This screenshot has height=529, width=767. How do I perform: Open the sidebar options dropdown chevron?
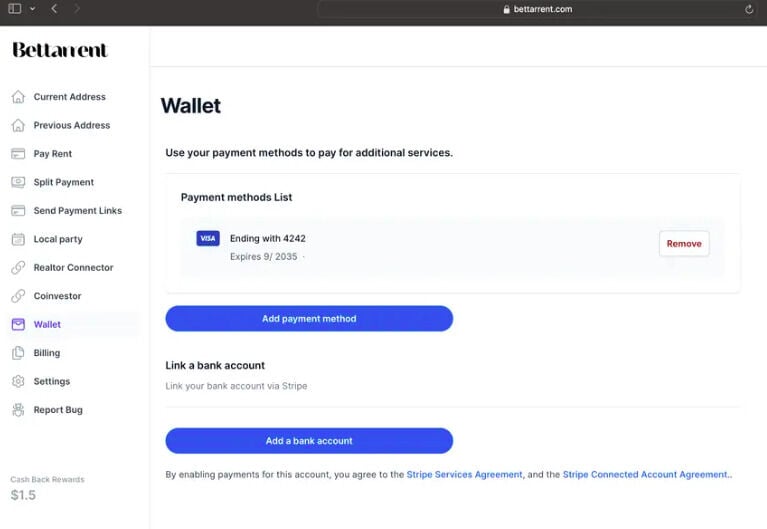[x=32, y=9]
